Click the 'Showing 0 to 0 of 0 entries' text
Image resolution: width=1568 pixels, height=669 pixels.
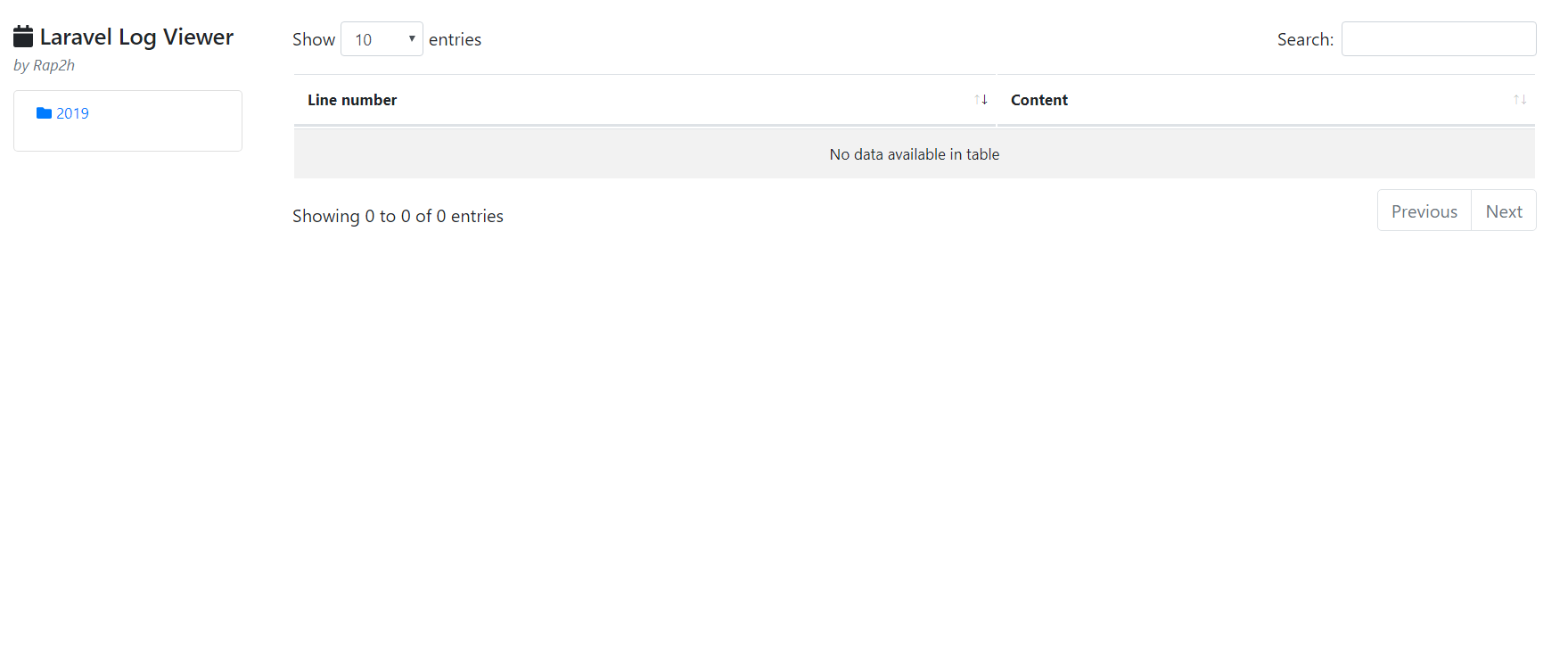[x=398, y=216]
